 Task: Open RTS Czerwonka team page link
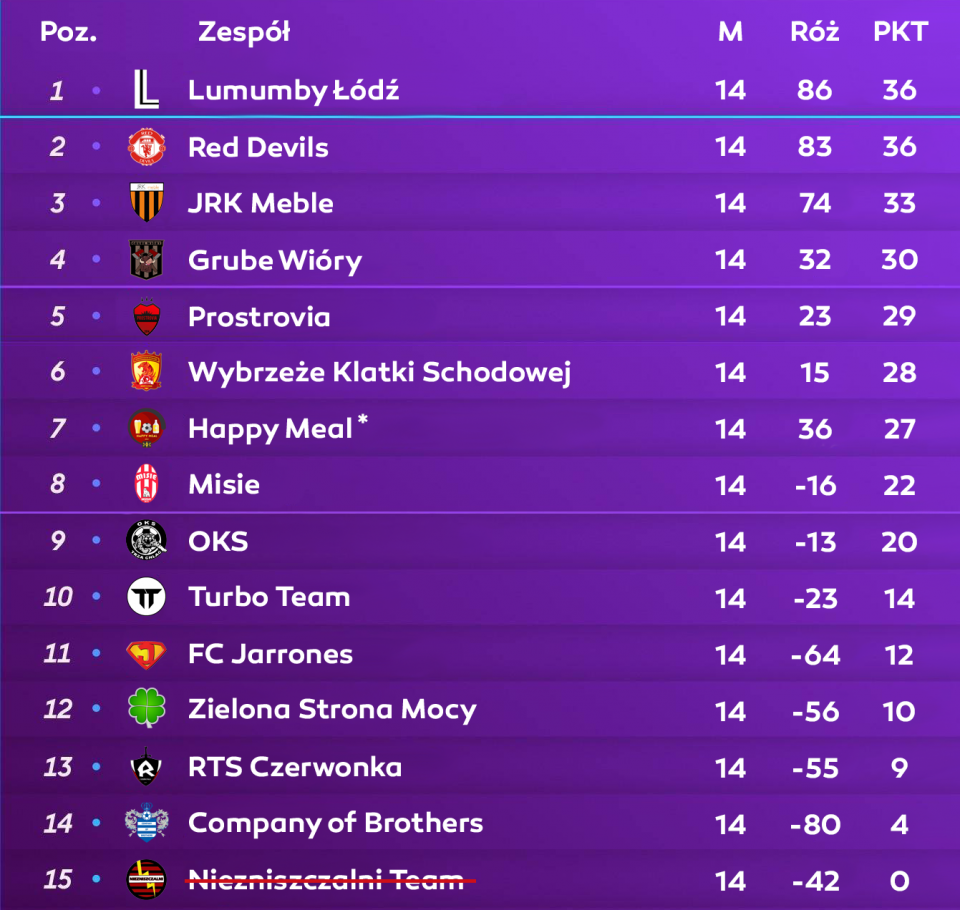click(x=295, y=767)
